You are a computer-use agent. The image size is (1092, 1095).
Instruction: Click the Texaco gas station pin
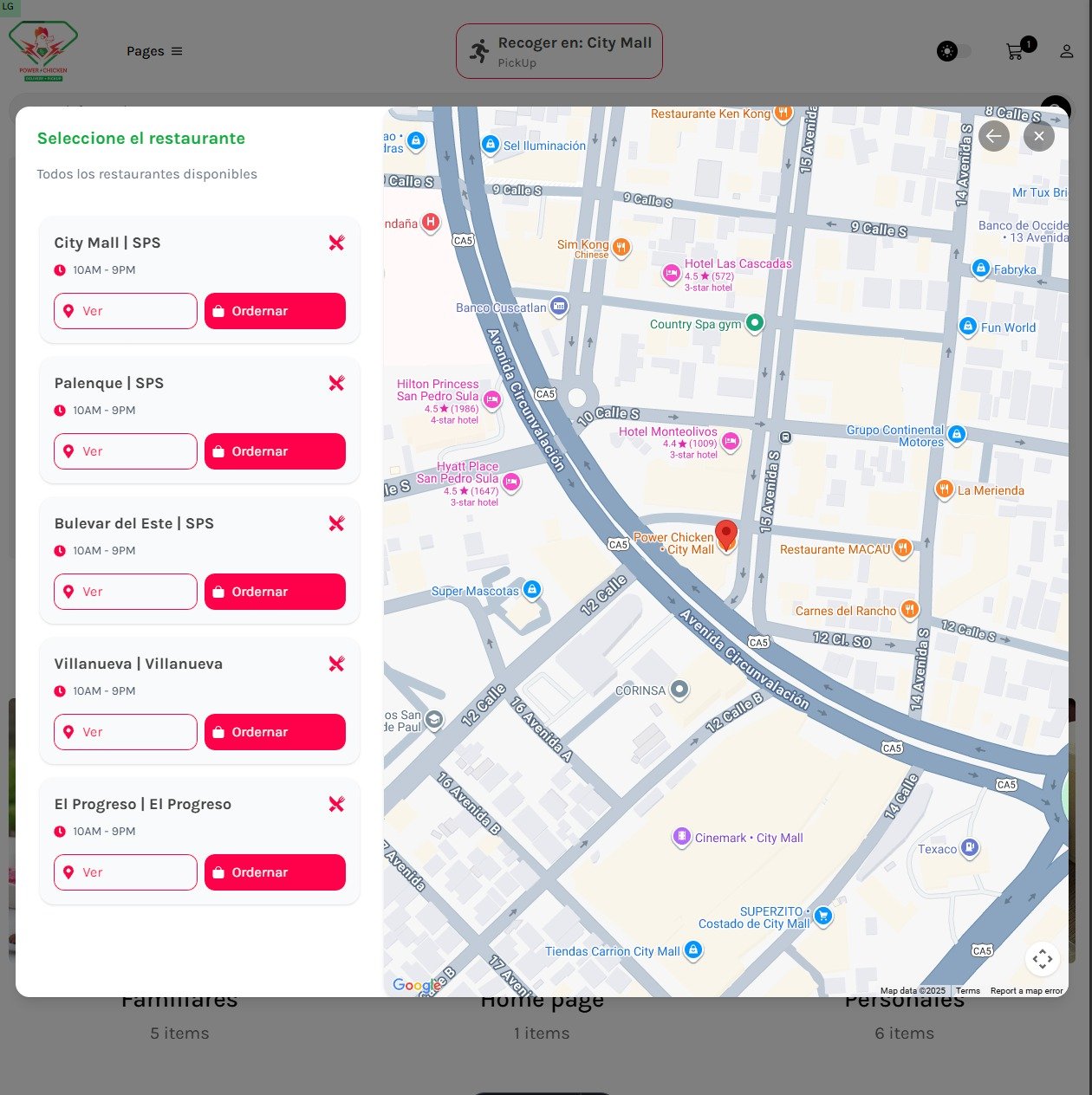[x=971, y=847]
